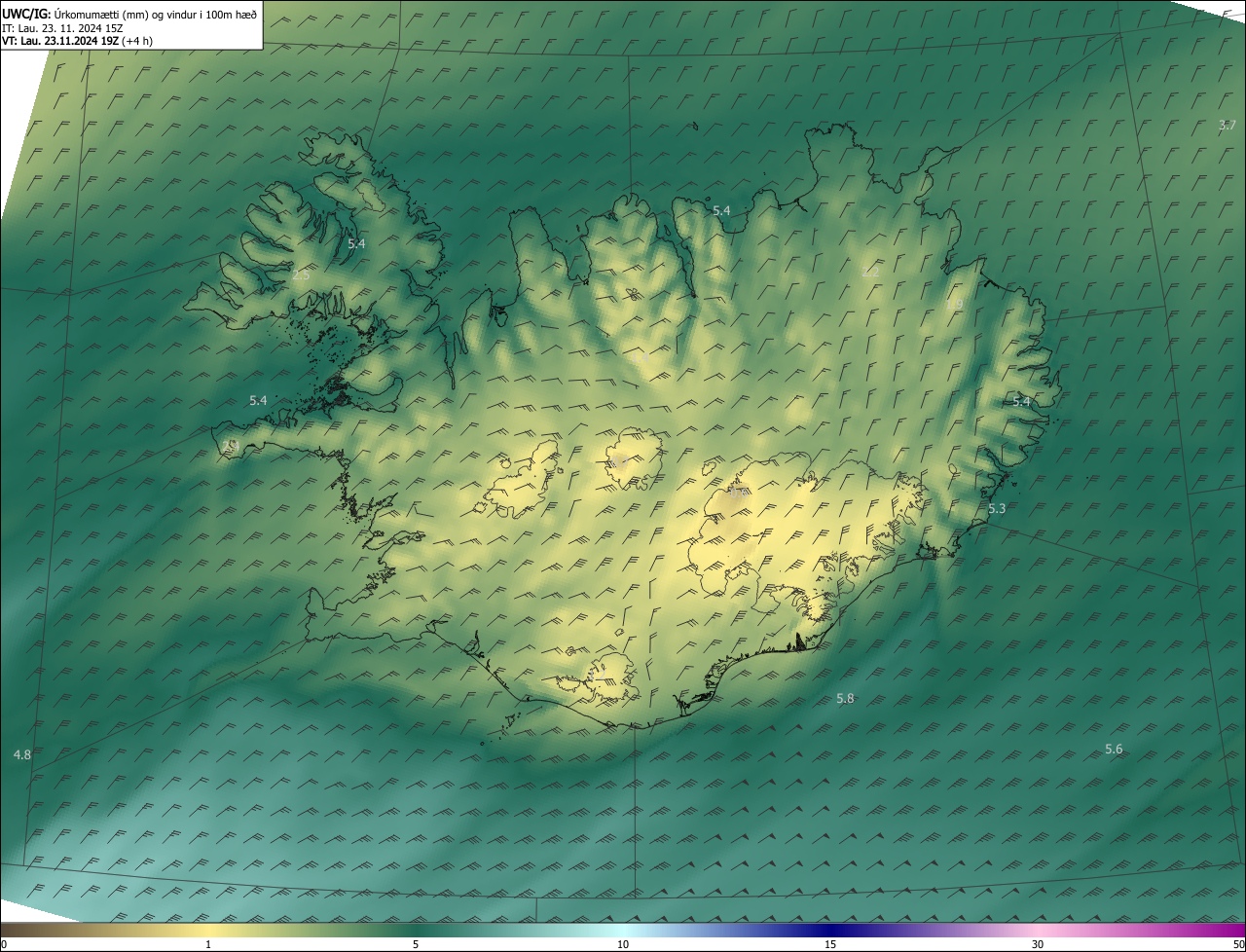Click the colorbar tick label 5
The height and width of the screenshot is (952, 1246).
coord(416,944)
